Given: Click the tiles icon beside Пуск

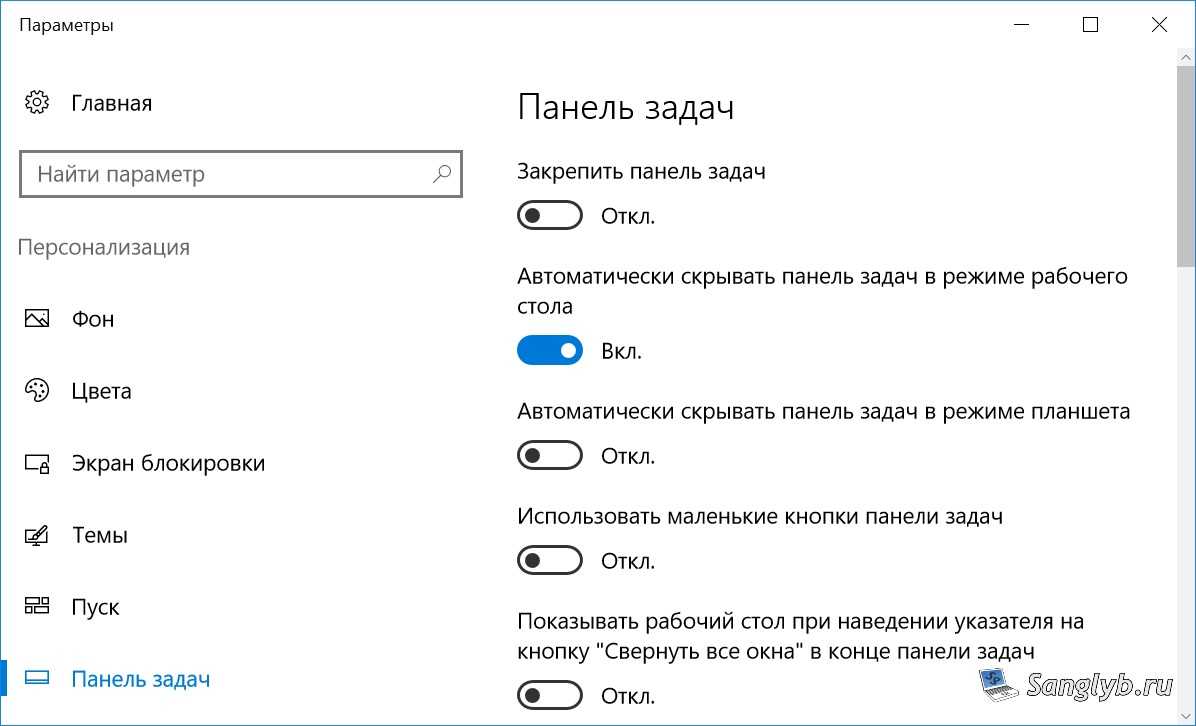Looking at the screenshot, I should 37,606.
